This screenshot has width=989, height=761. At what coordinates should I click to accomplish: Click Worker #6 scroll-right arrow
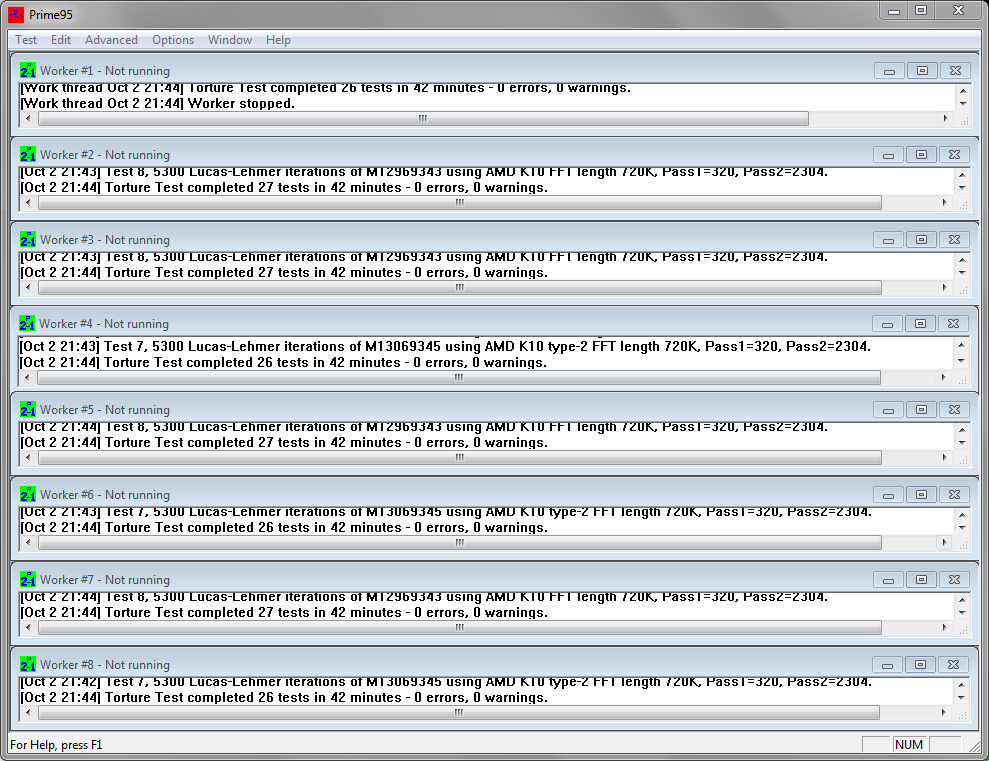coord(944,542)
